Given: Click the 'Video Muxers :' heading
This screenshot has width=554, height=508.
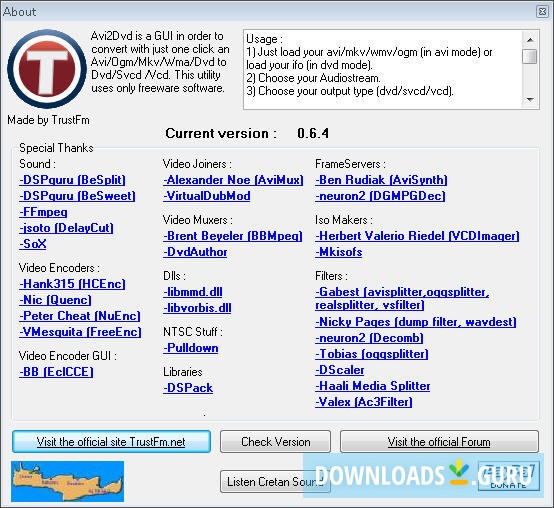Looking at the screenshot, I should (198, 220).
